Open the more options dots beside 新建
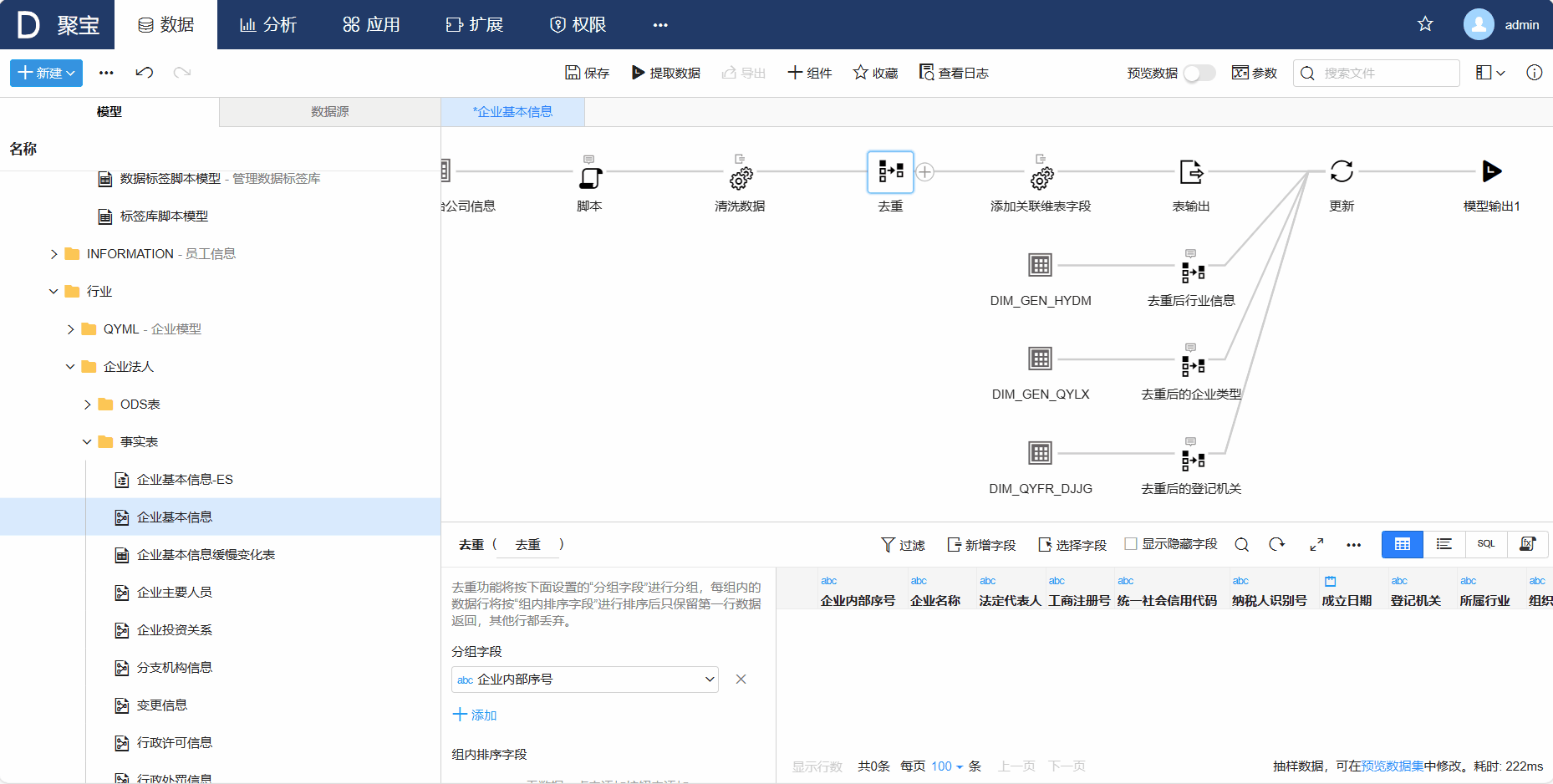The width and height of the screenshot is (1553, 784). click(106, 73)
